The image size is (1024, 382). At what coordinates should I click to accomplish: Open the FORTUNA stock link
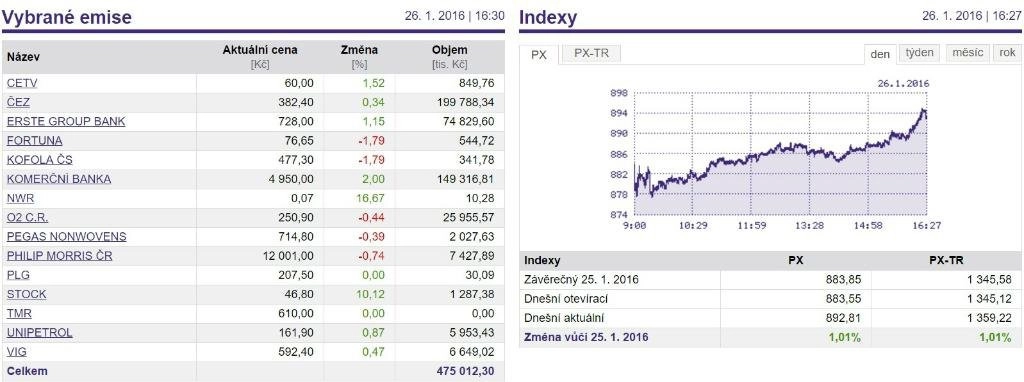pos(35,140)
